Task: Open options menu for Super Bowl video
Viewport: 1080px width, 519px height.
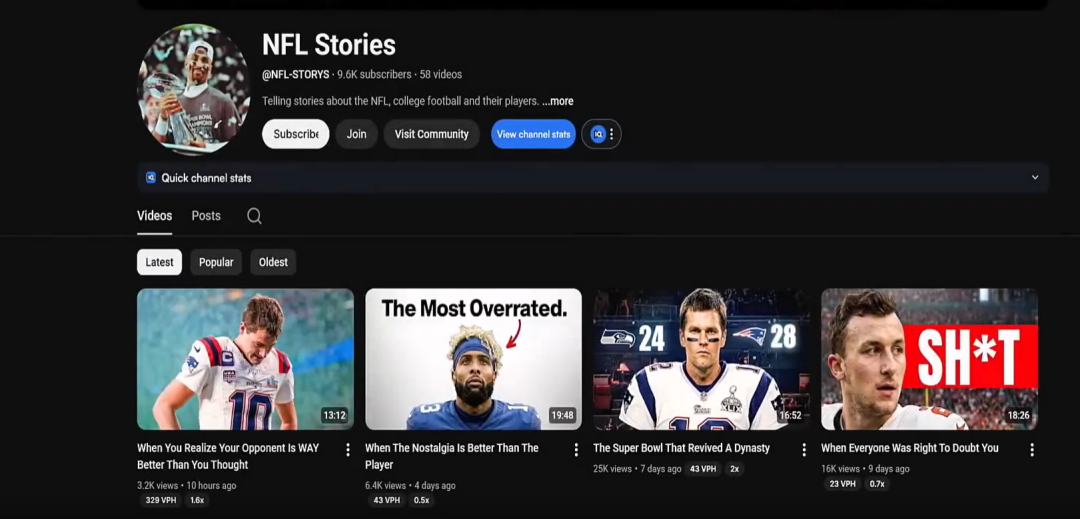Action: point(804,450)
